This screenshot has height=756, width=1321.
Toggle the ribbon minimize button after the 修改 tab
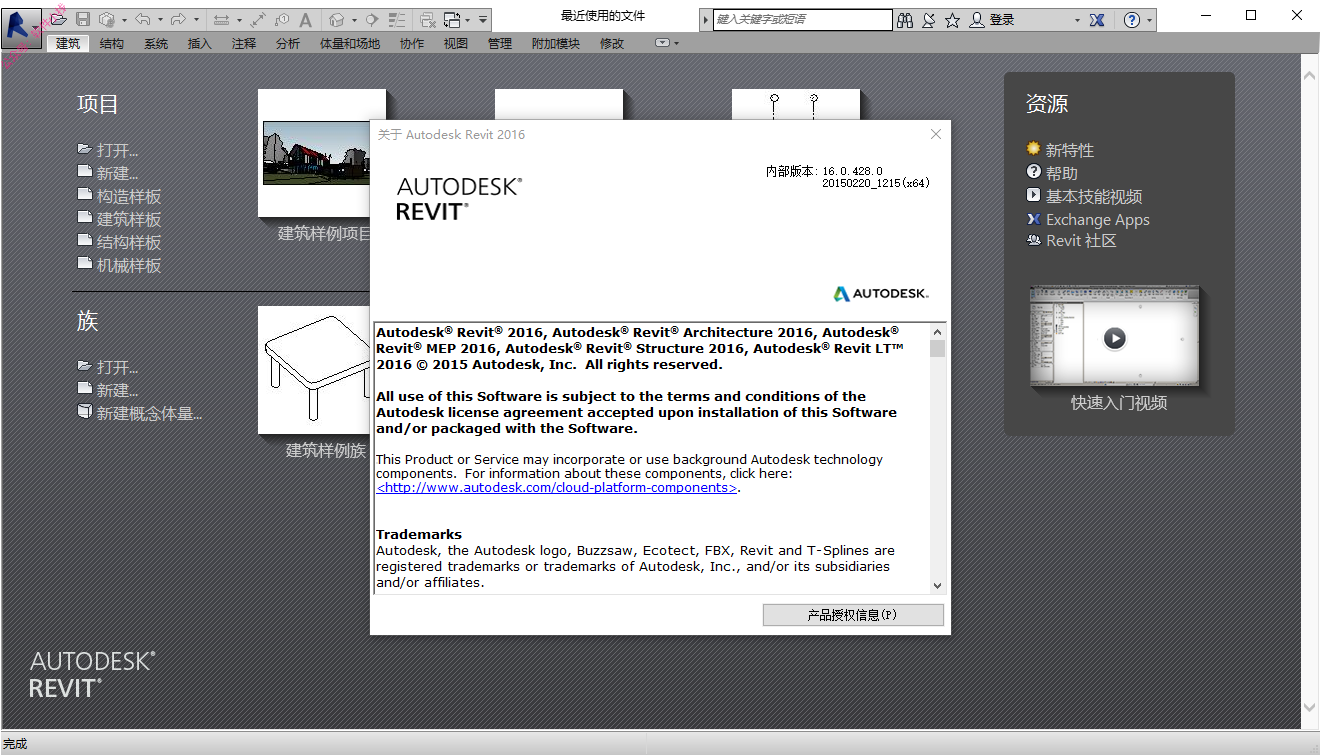pyautogui.click(x=662, y=43)
